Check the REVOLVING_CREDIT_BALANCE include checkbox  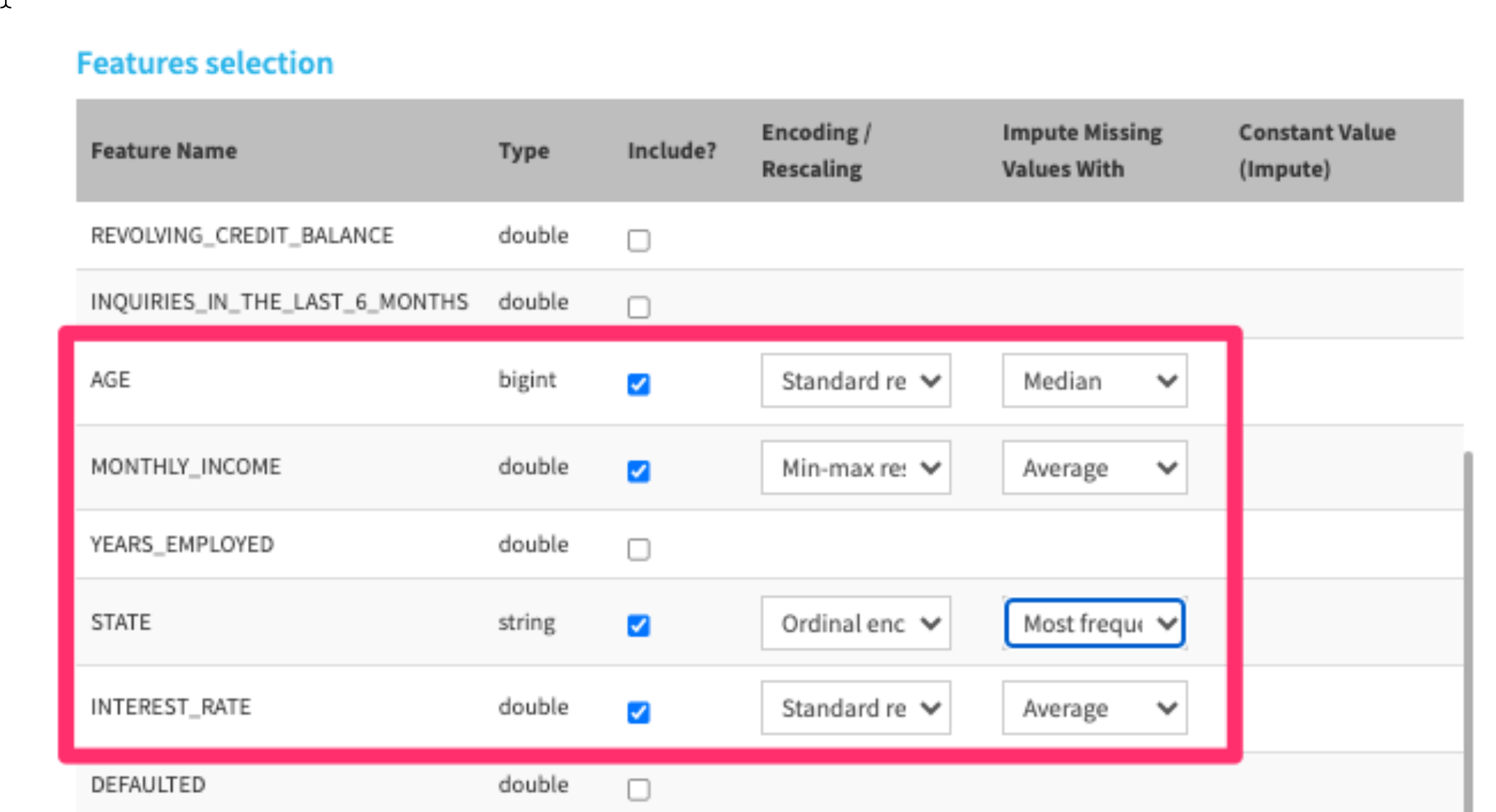[x=639, y=240]
